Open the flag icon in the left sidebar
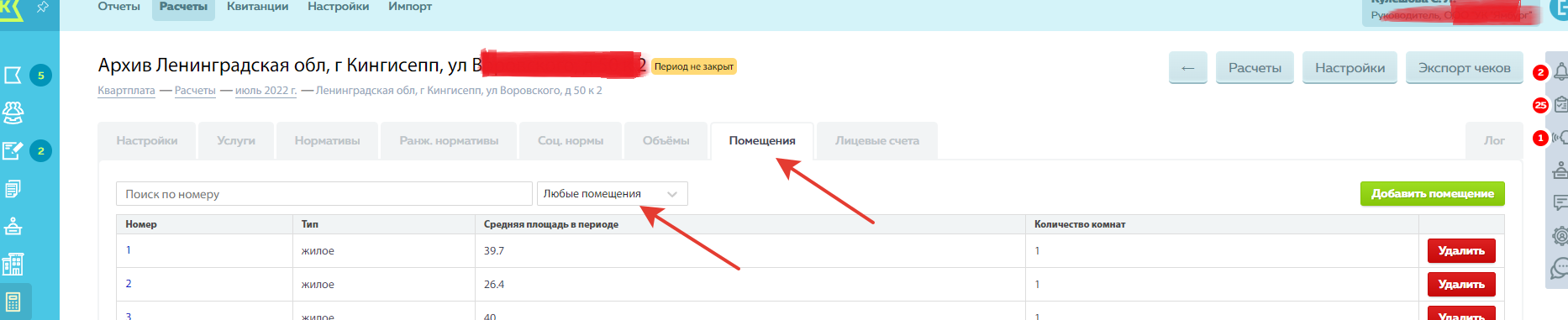This screenshot has height=320, width=1568. tap(13, 75)
